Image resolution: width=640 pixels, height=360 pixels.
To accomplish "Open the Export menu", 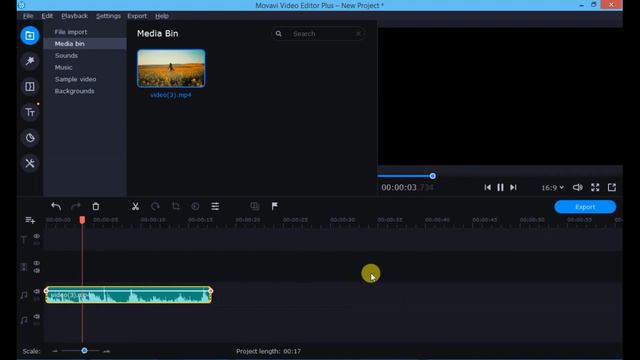I will 137,16.
